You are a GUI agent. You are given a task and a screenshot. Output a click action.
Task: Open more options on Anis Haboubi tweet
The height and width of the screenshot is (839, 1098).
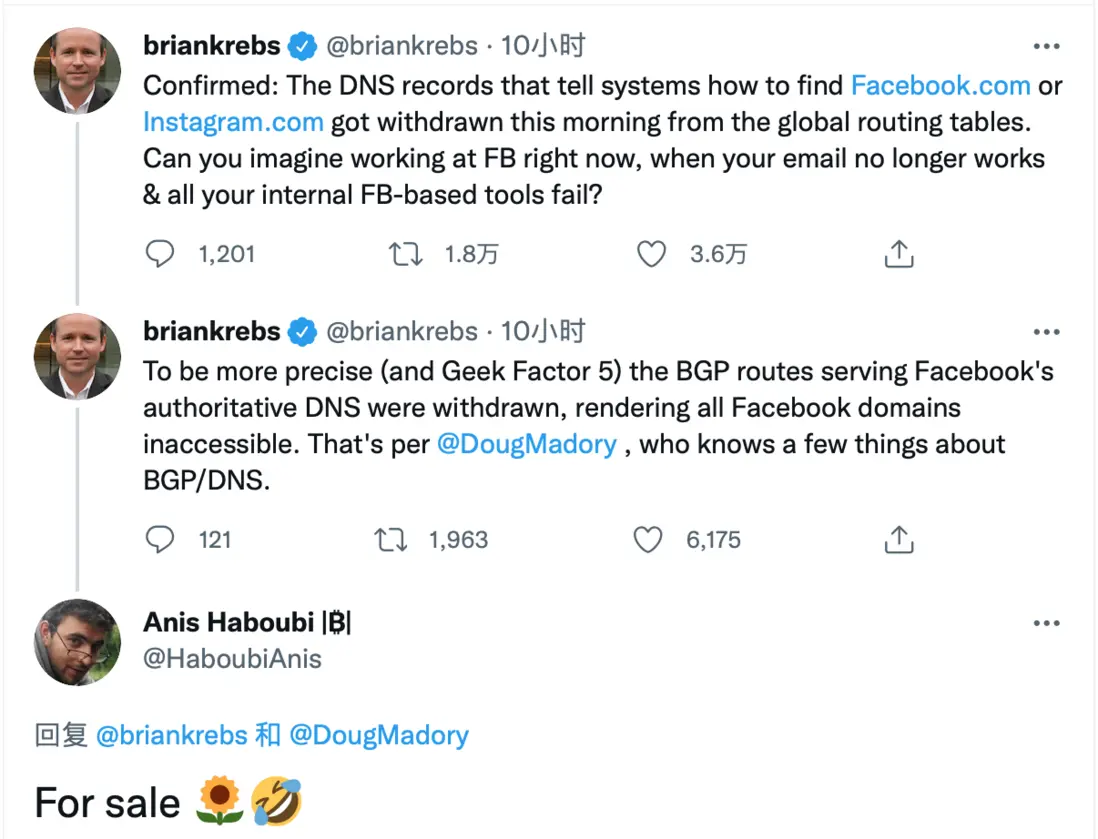(1046, 623)
